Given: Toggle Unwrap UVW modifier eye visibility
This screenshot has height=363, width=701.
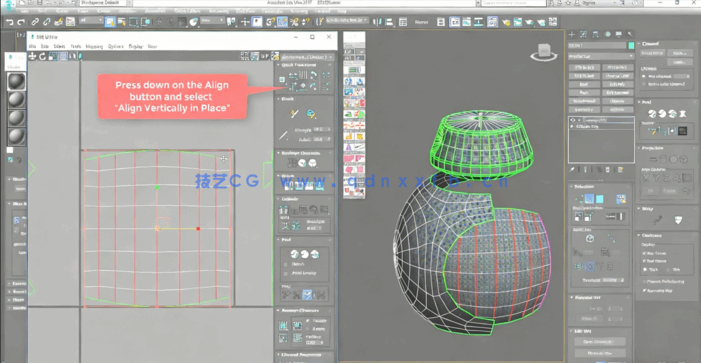Looking at the screenshot, I should [x=572, y=120].
